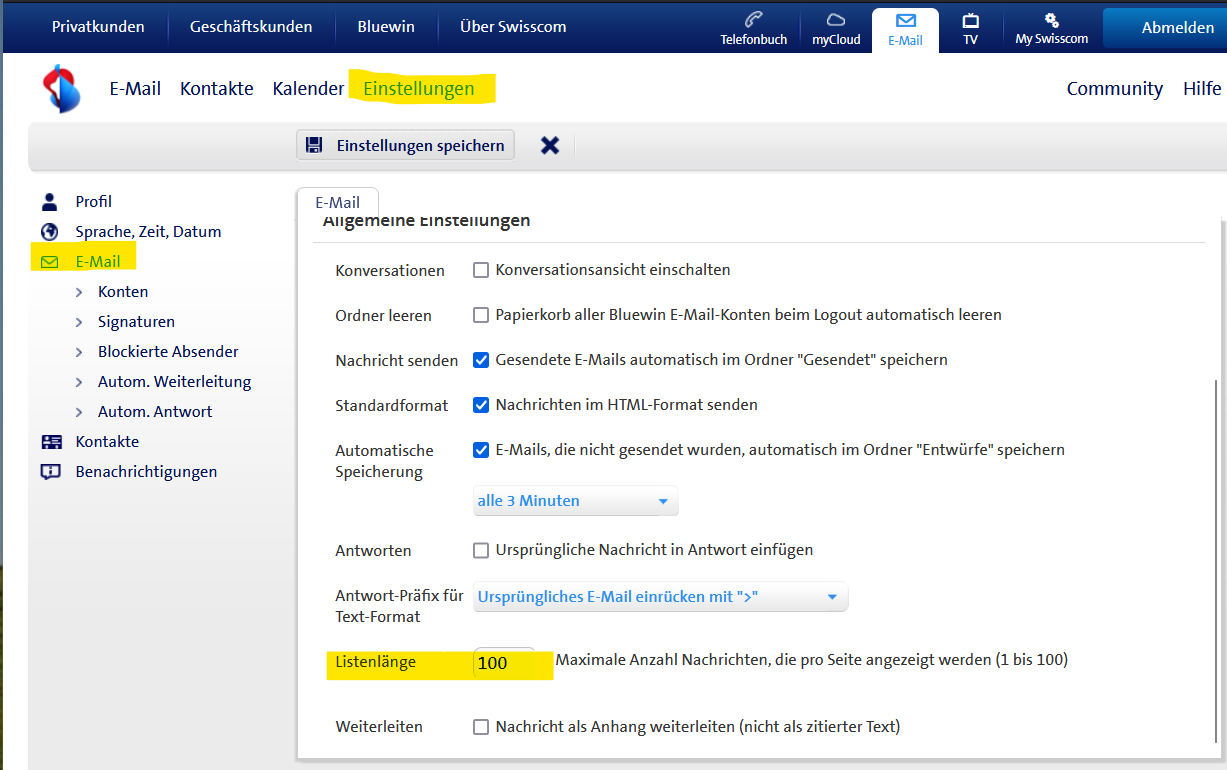
Task: Open the Kalender menu item
Action: coord(307,88)
